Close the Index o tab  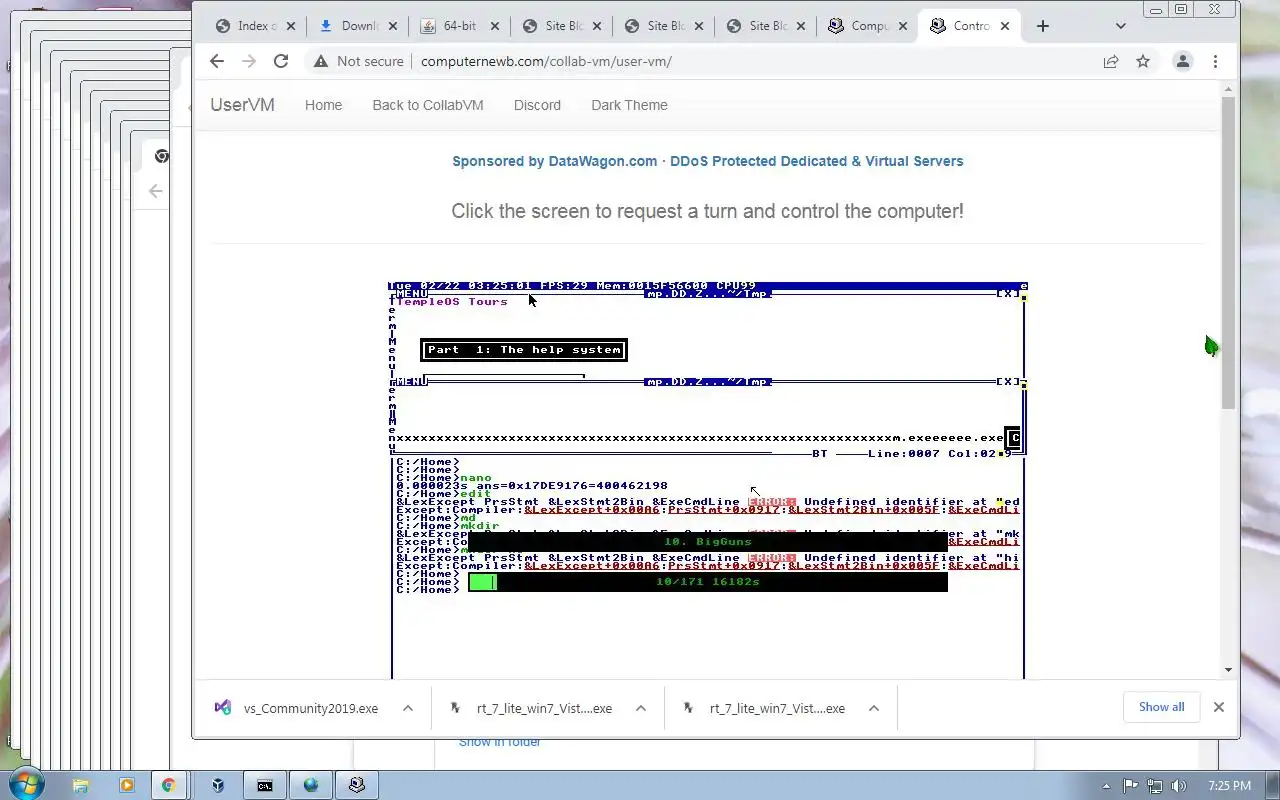pyautogui.click(x=291, y=26)
